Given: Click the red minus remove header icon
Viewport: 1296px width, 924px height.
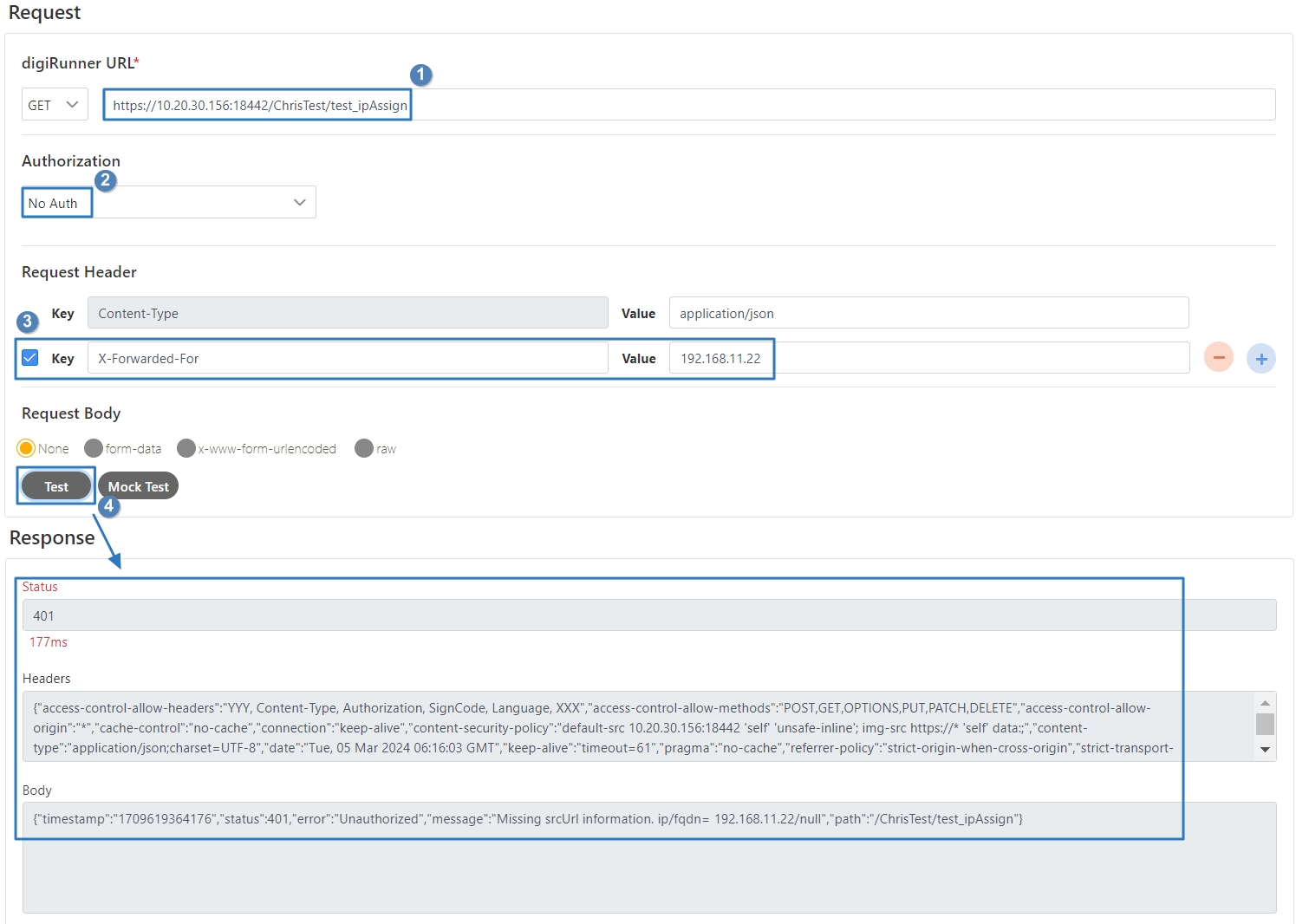Looking at the screenshot, I should click(1218, 357).
